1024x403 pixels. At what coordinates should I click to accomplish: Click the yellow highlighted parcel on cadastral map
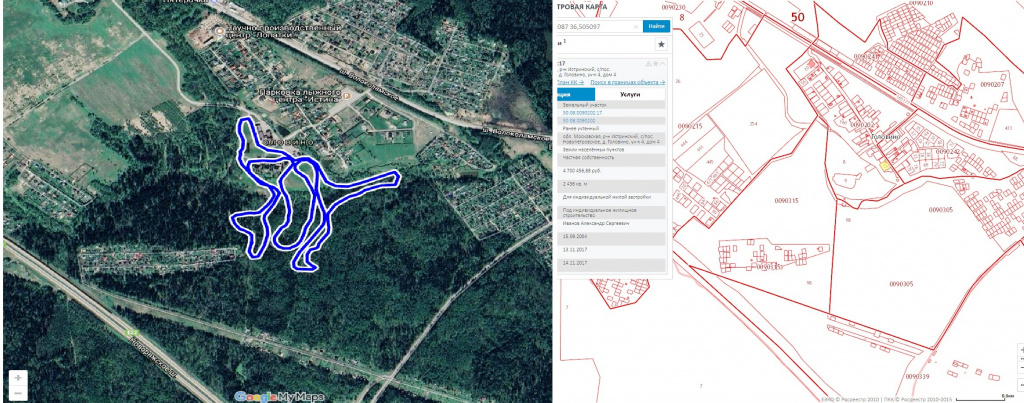(x=884, y=166)
